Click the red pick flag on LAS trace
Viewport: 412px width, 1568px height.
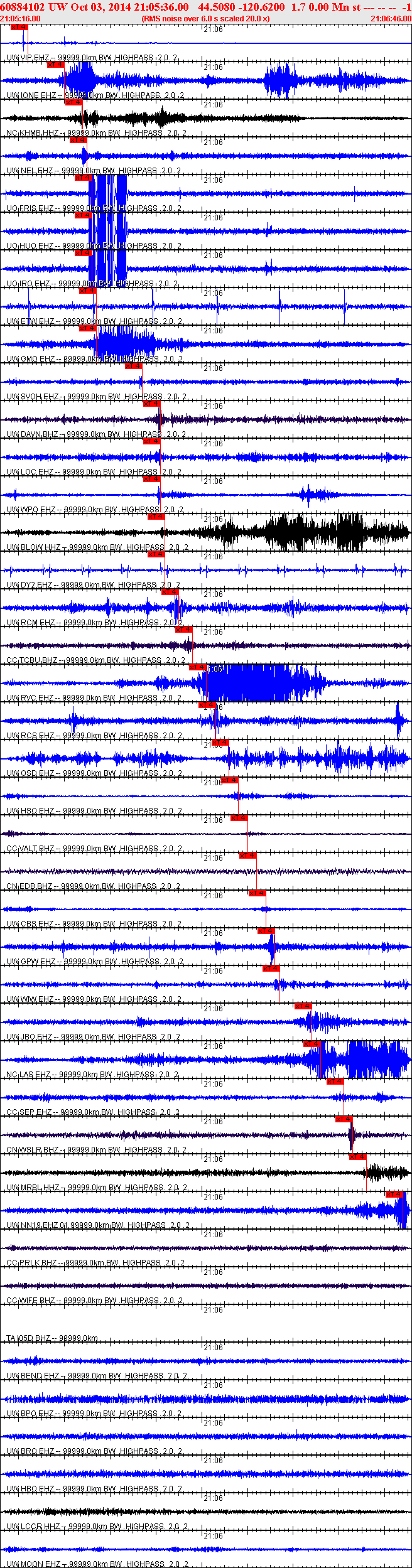pos(312,1044)
